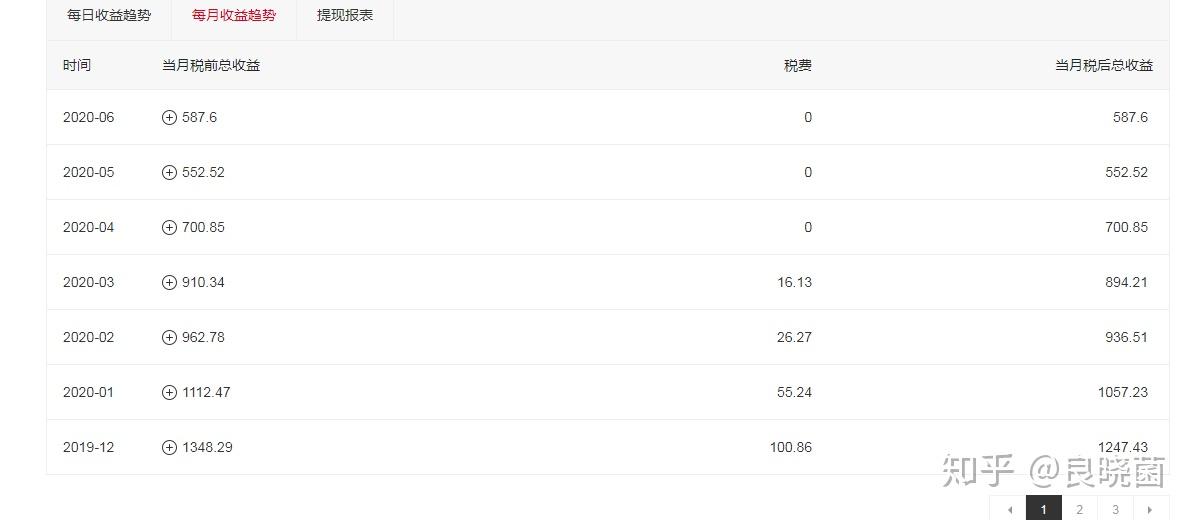
Task: Click plus icon beside 1112.47
Action: click(169, 392)
